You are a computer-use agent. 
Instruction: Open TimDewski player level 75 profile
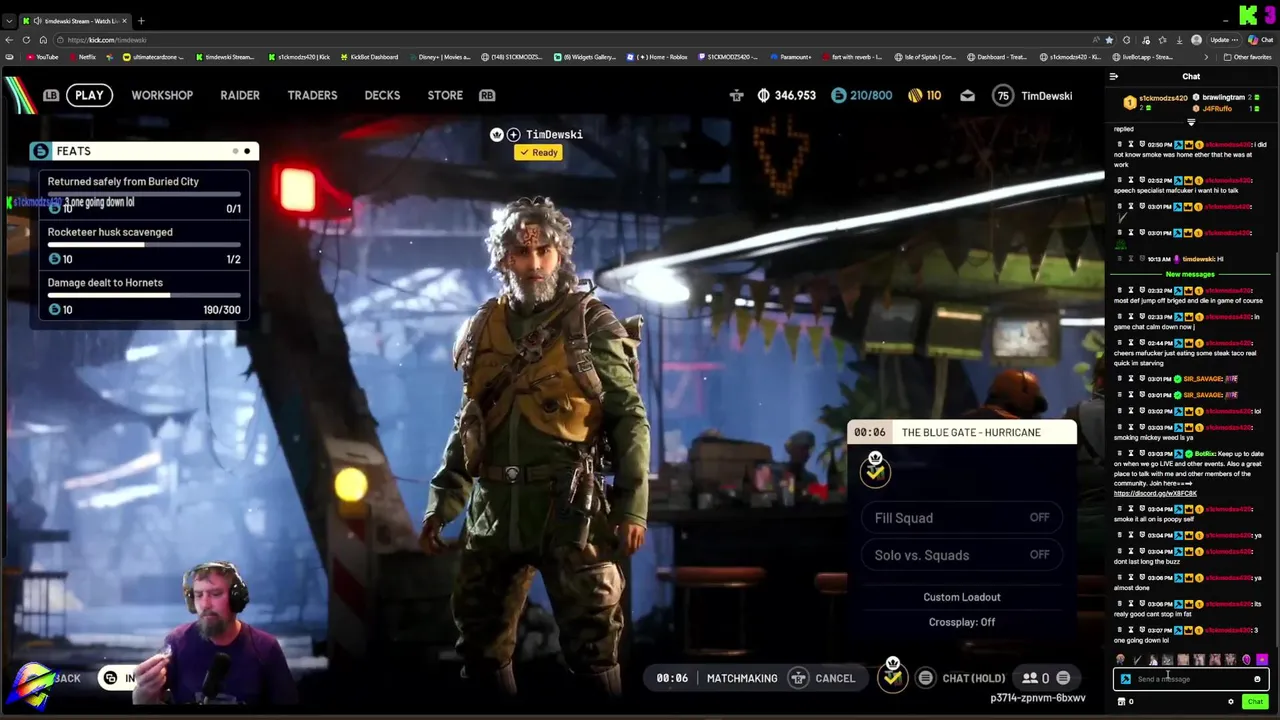point(1033,96)
